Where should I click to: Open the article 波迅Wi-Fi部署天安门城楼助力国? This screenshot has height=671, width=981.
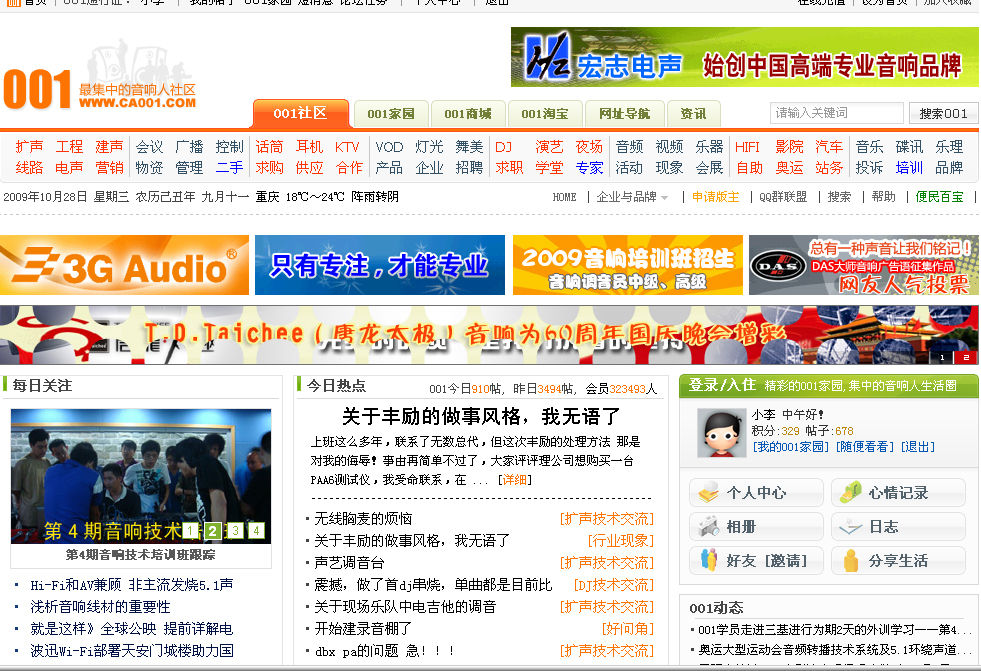pyautogui.click(x=132, y=650)
